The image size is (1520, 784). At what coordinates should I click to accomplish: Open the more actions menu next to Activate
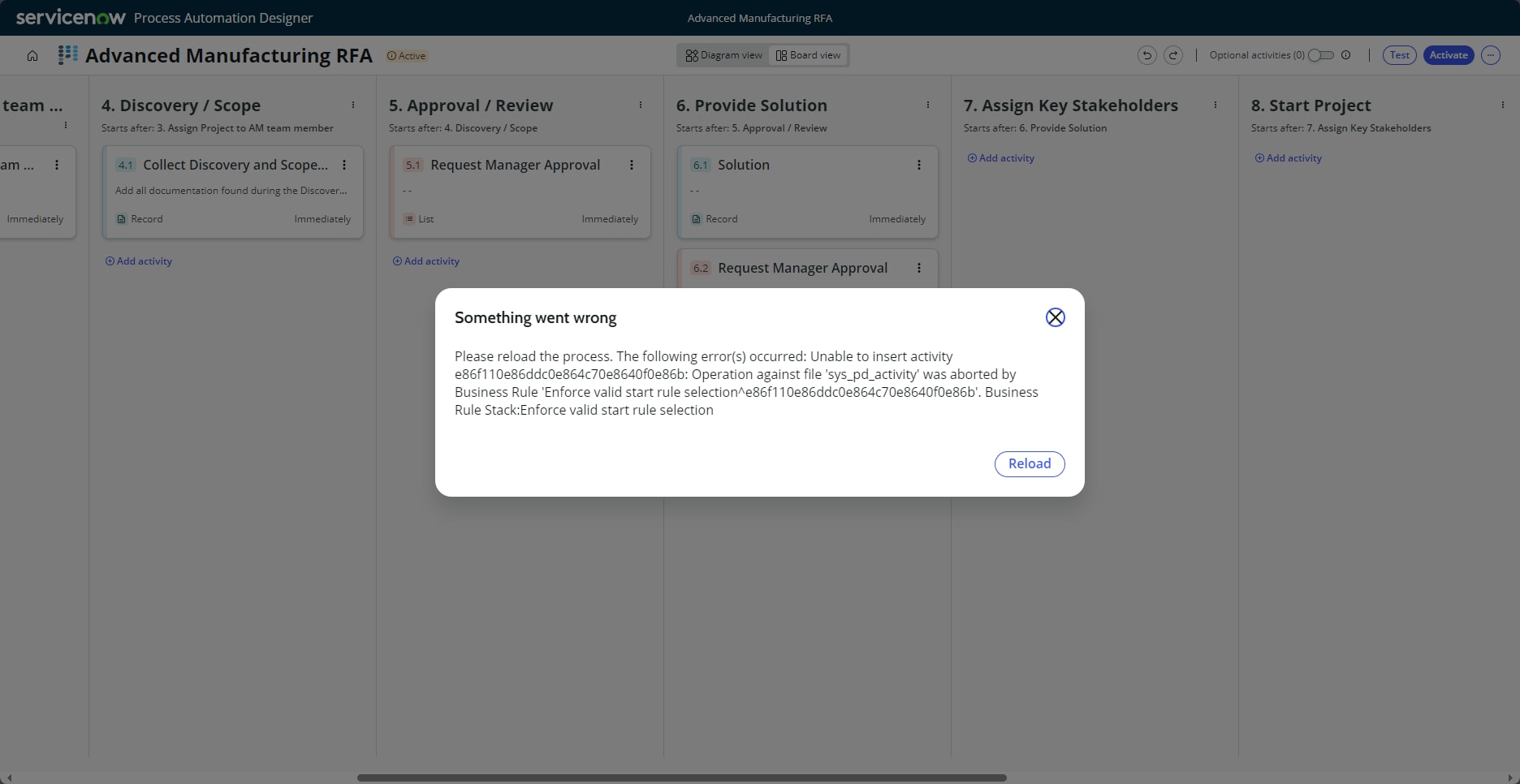coord(1491,55)
